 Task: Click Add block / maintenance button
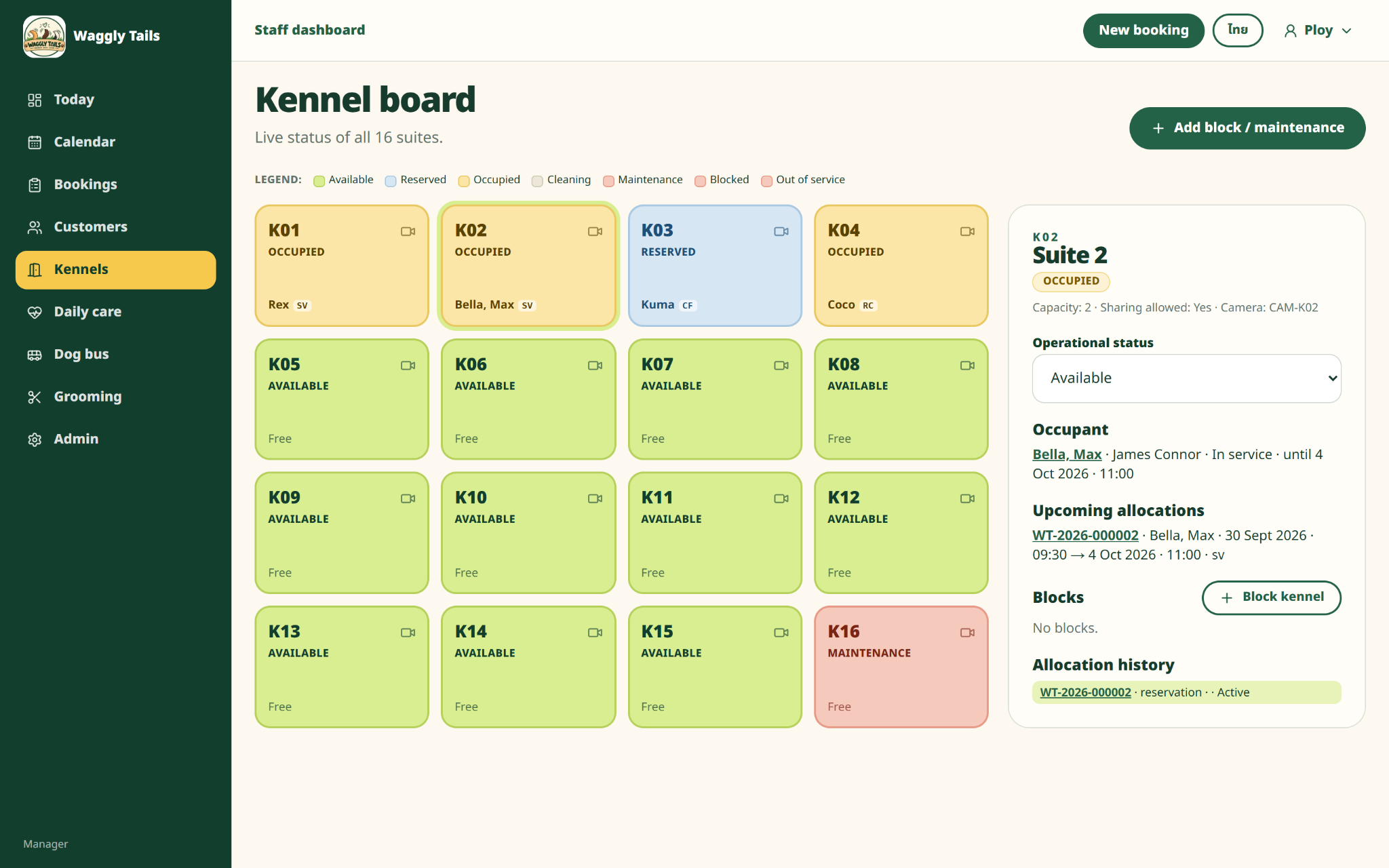click(1247, 128)
